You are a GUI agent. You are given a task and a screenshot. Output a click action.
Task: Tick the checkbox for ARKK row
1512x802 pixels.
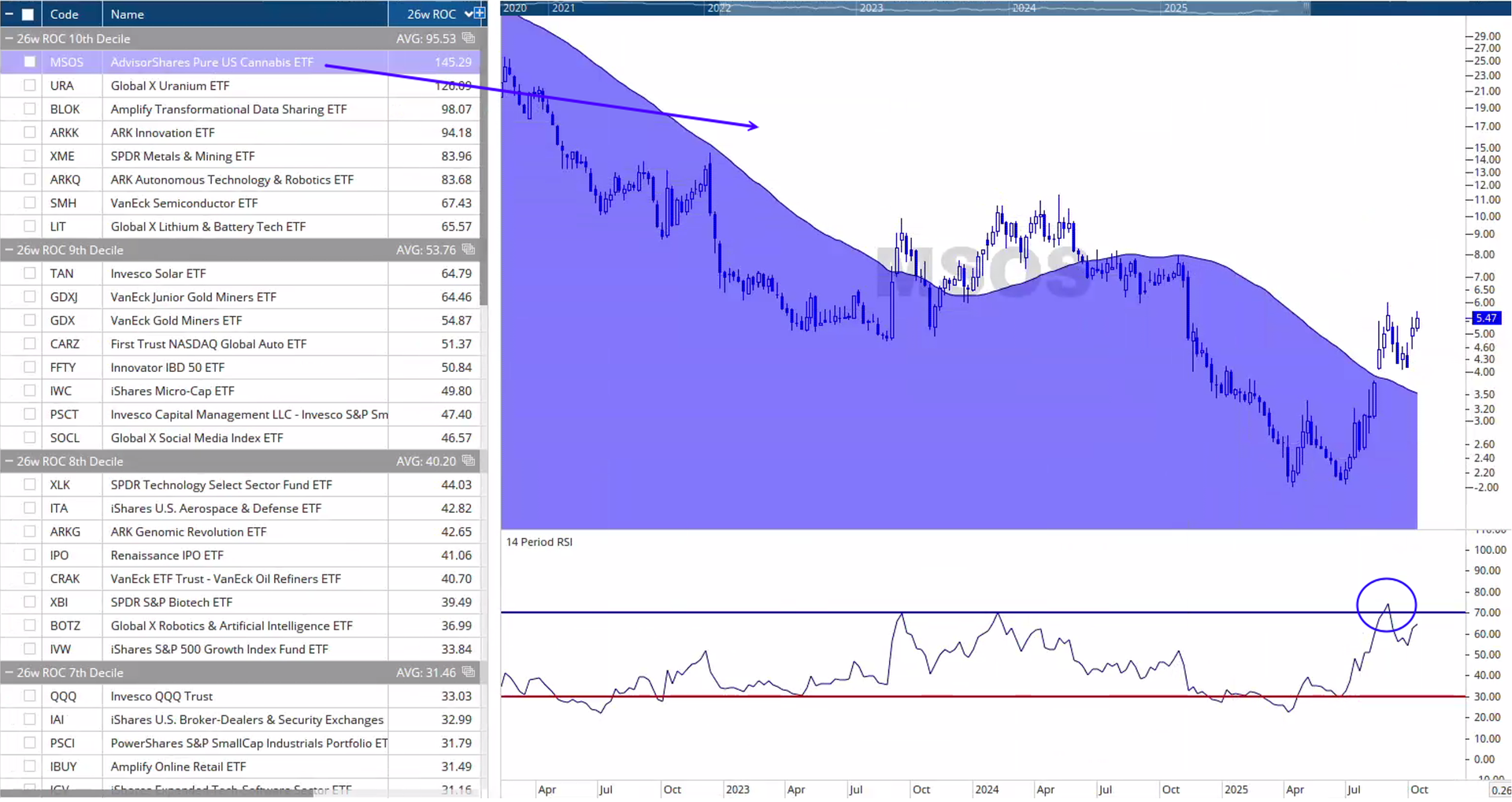(30, 132)
